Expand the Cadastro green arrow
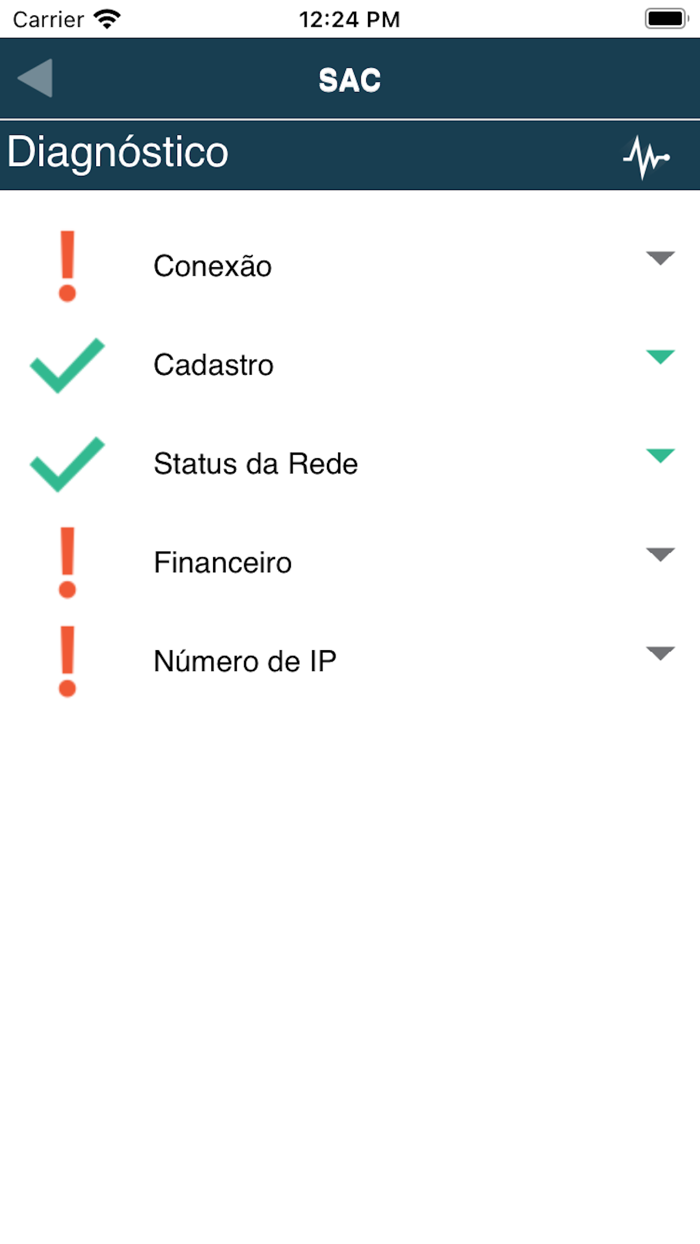 click(660, 357)
